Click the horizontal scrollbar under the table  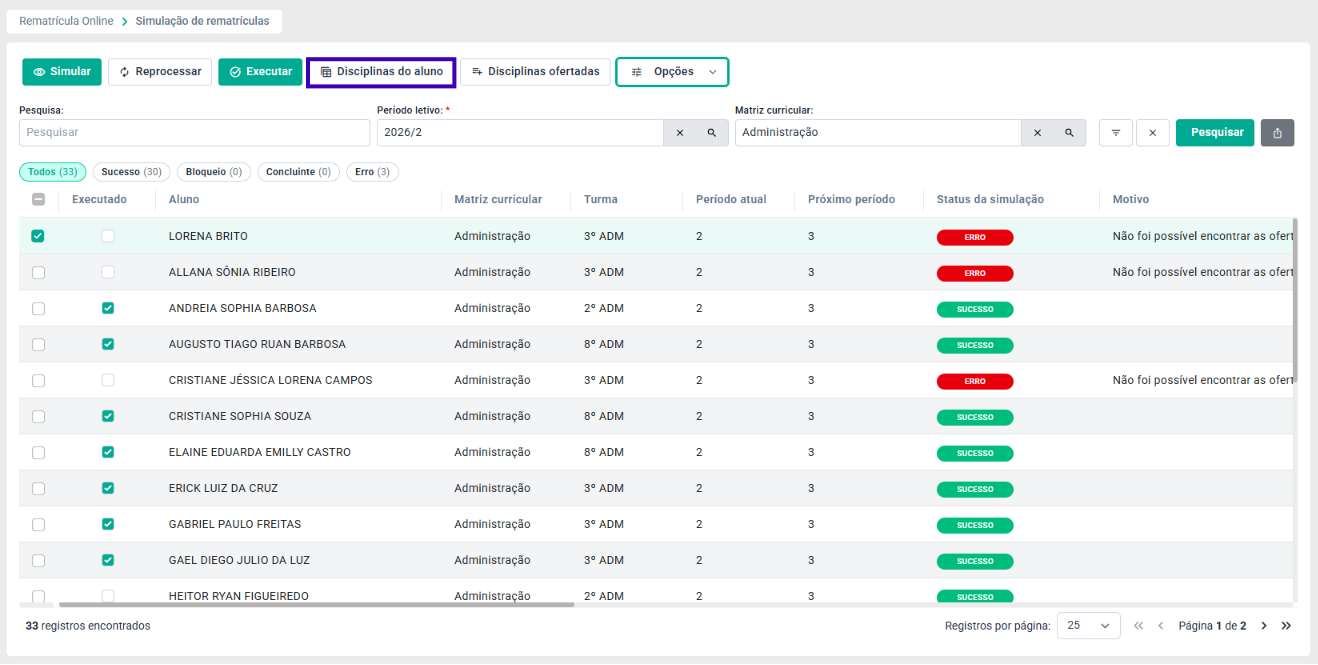click(316, 605)
